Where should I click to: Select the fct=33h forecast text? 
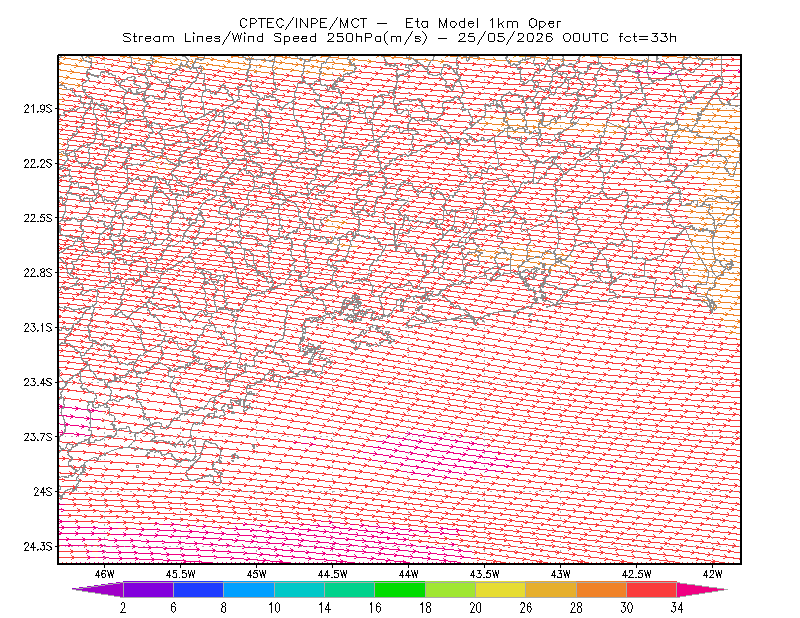pos(647,38)
